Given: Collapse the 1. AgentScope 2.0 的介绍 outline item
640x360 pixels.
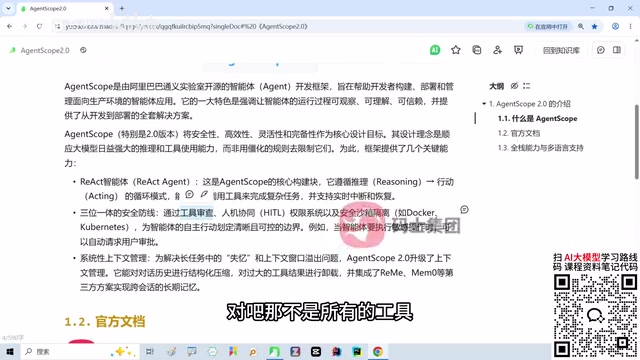Looking at the screenshot, I should point(484,104).
